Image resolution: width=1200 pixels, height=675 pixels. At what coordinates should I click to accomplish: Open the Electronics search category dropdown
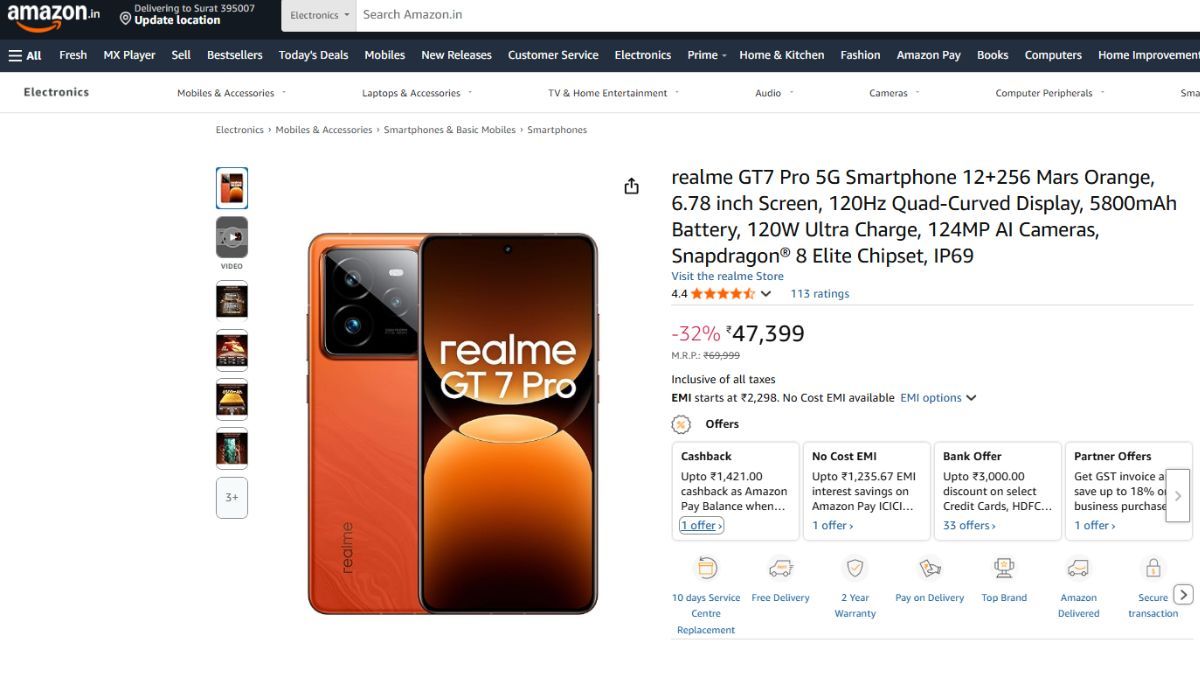pos(318,14)
